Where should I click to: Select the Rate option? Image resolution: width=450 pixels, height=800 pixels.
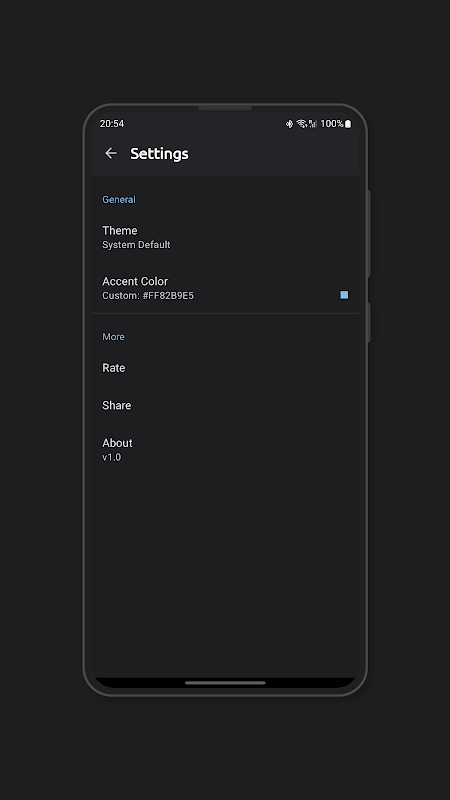coord(225,368)
